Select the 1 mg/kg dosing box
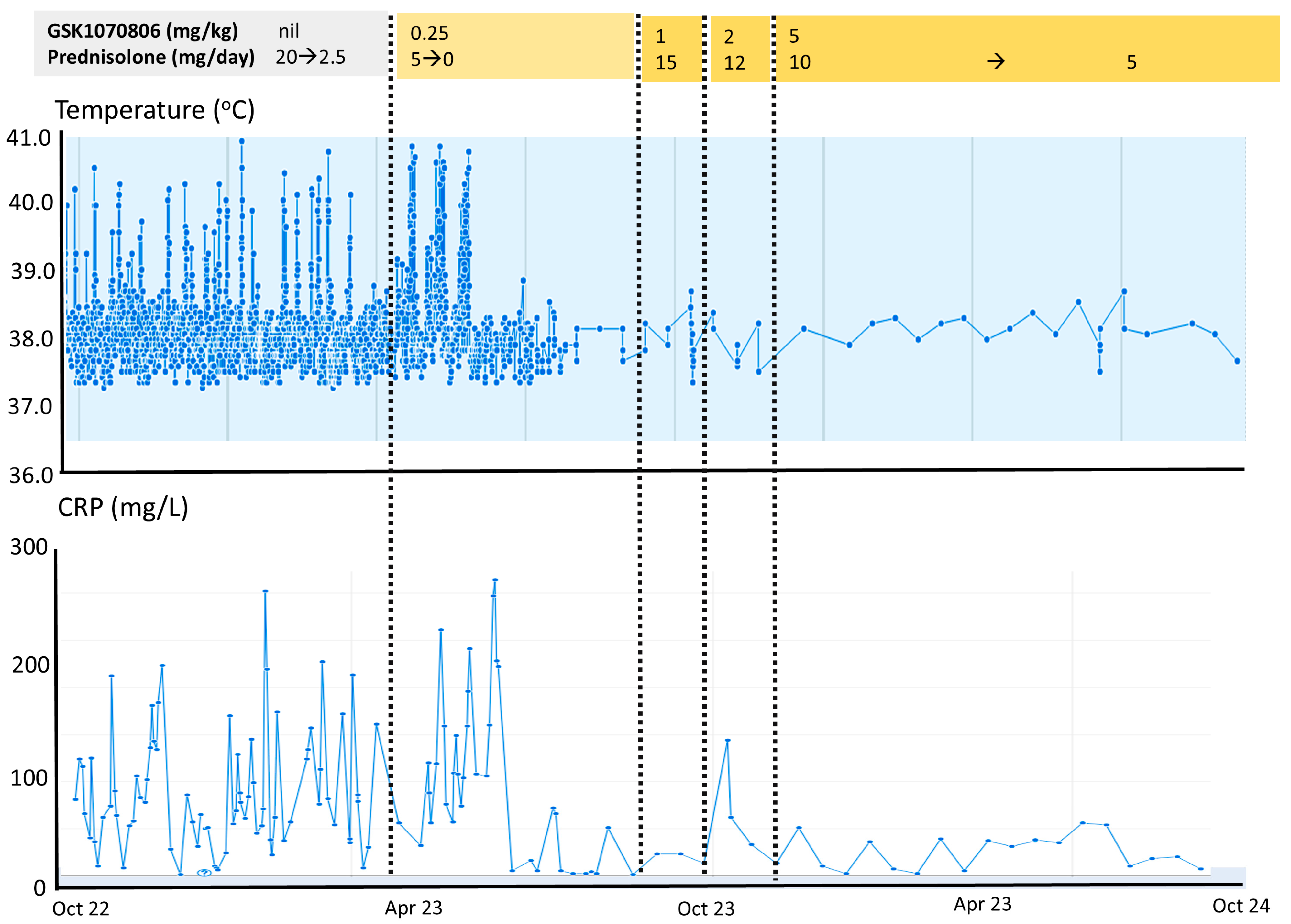The height and width of the screenshot is (924, 1291). pos(671,49)
